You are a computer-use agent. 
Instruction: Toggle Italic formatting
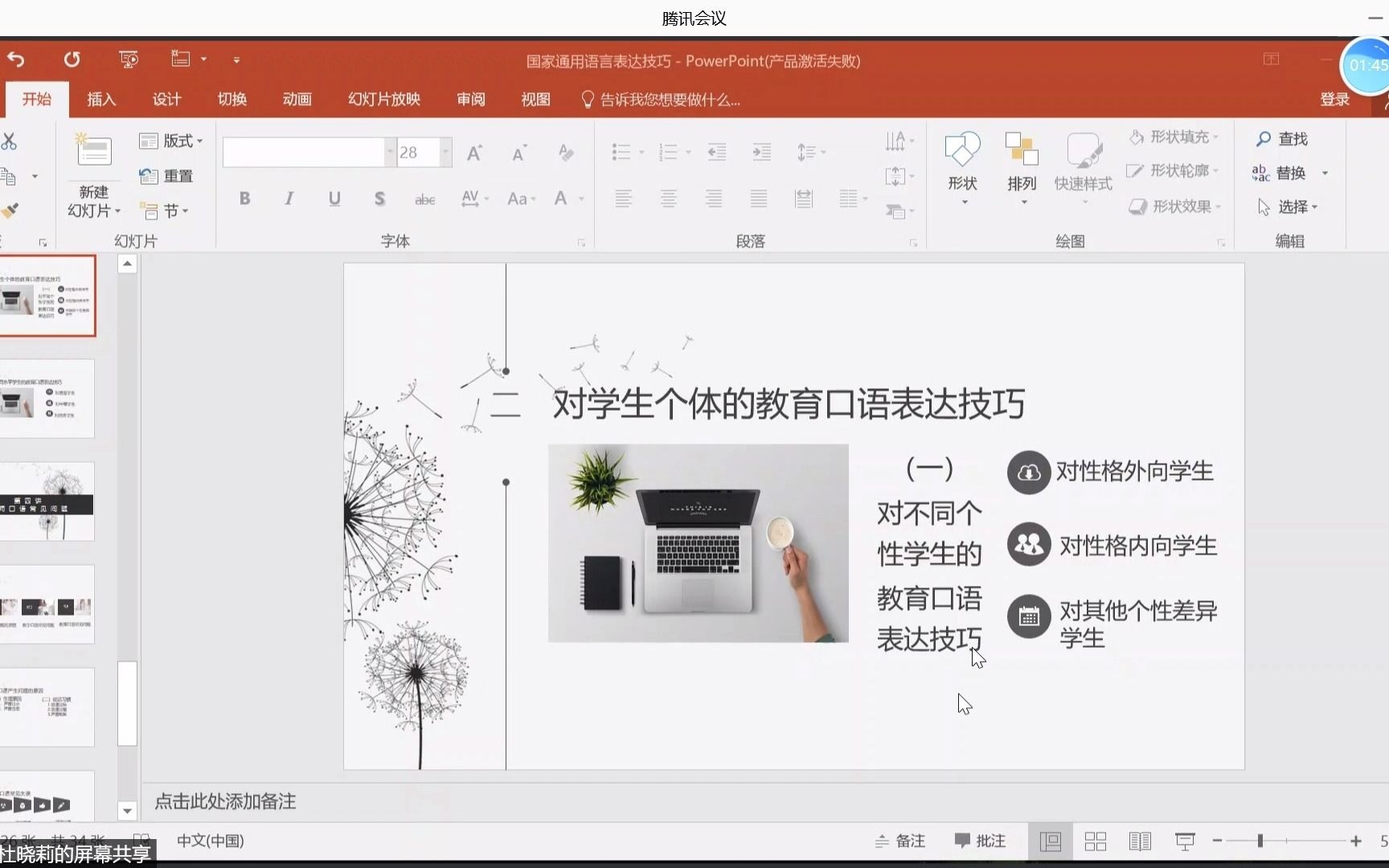coord(289,199)
